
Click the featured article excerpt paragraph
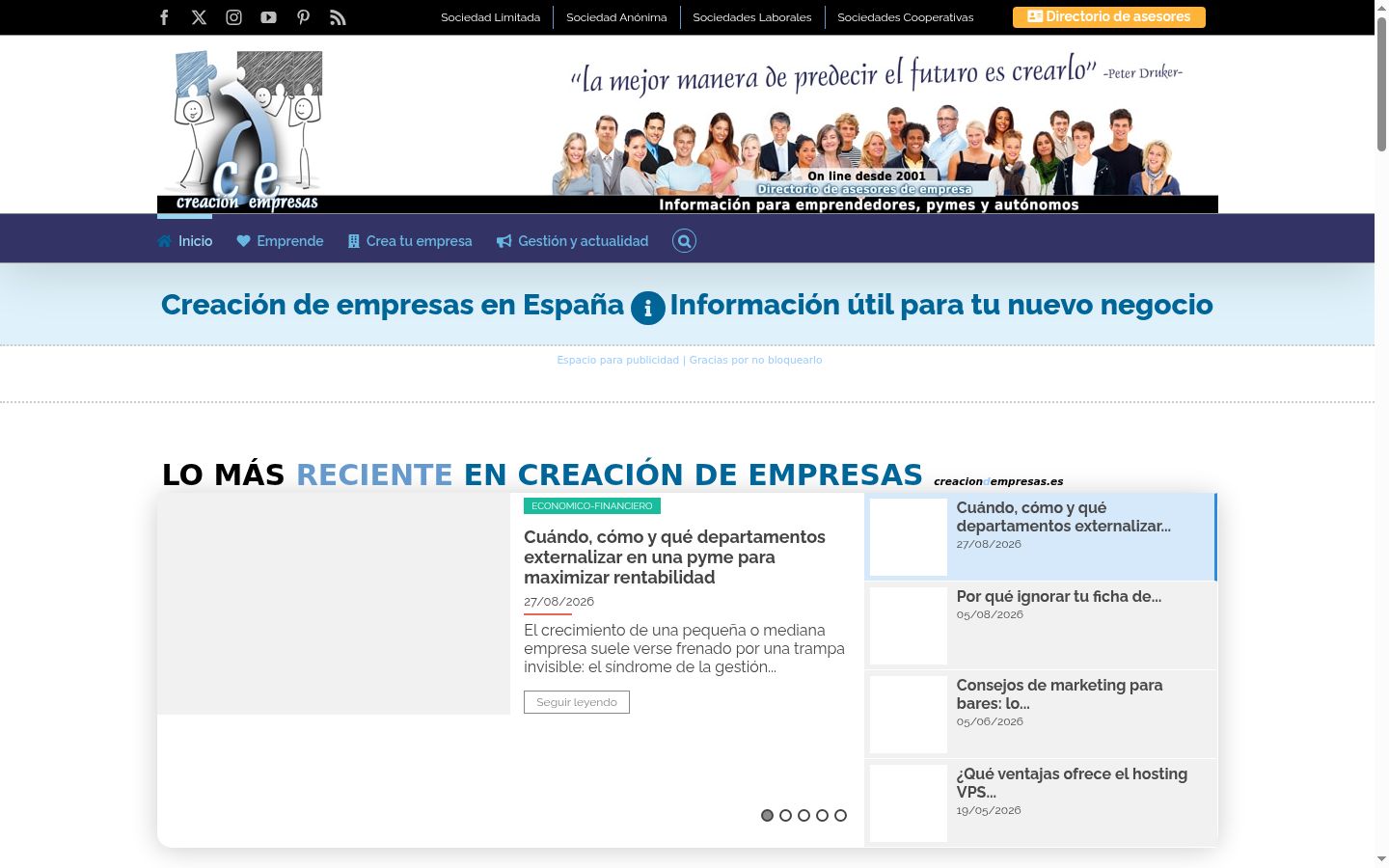tap(685, 648)
